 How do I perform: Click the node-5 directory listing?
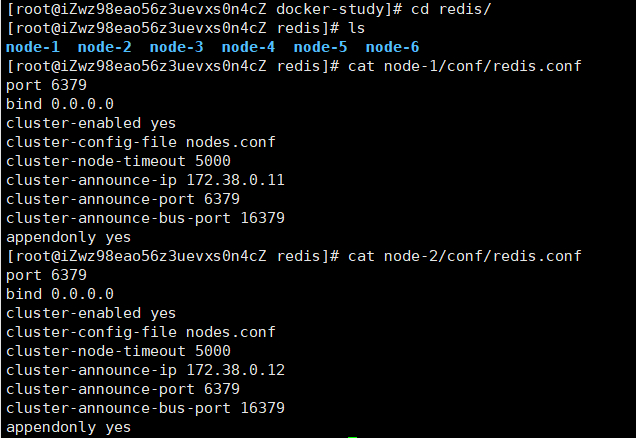[321, 47]
